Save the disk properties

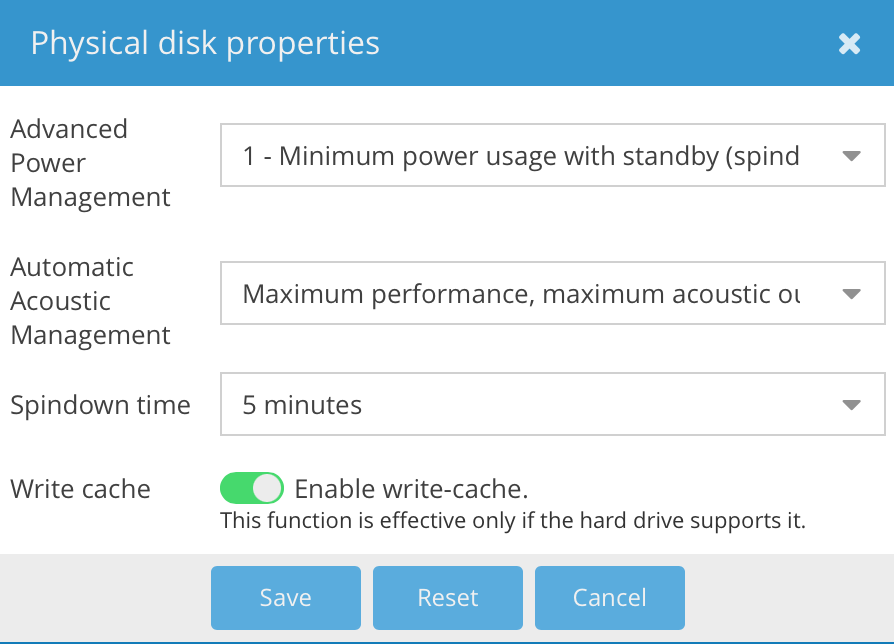(x=285, y=598)
